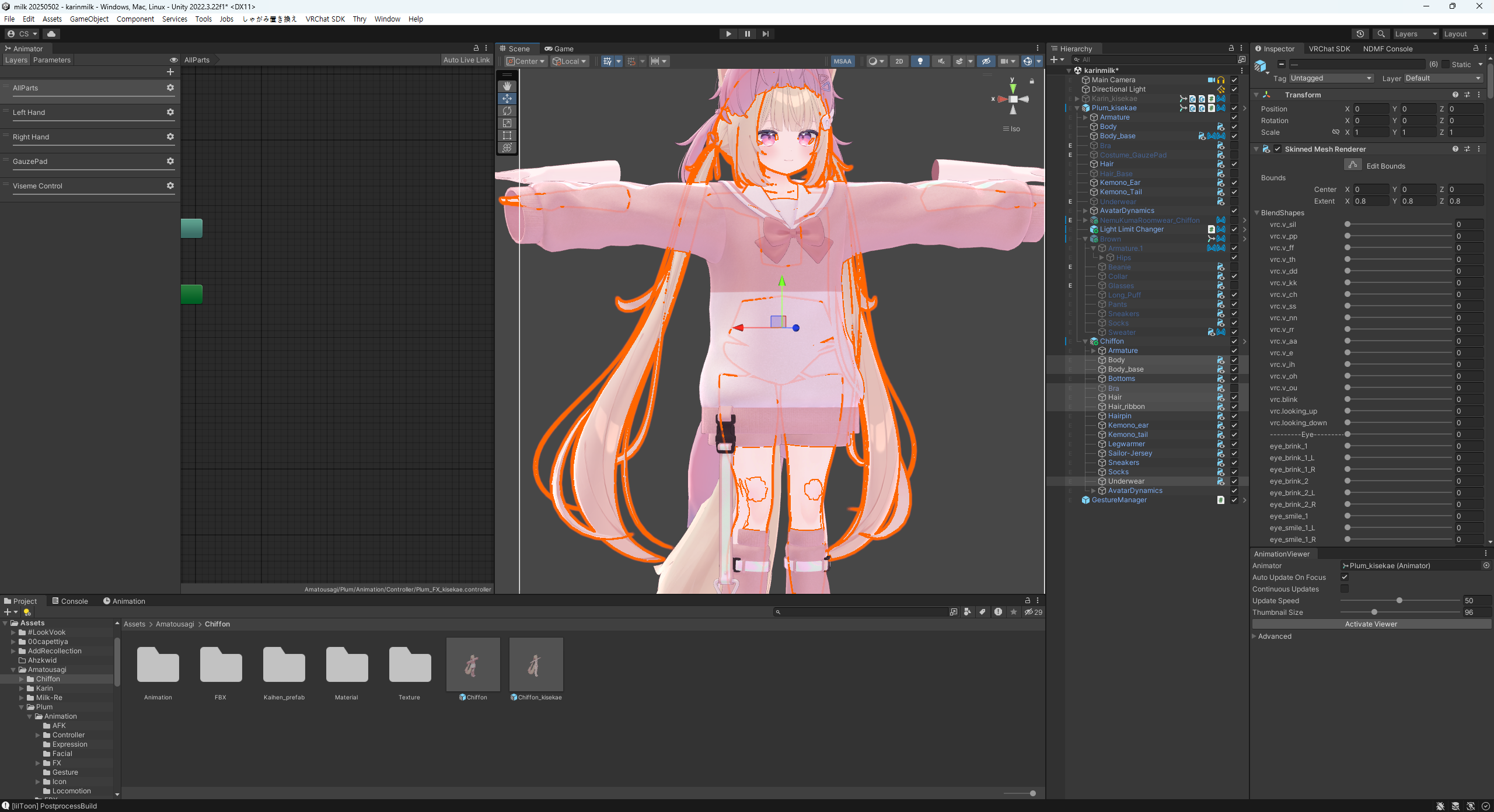Image resolution: width=1494 pixels, height=812 pixels.
Task: Select the Rect transform tool
Action: pos(507,135)
